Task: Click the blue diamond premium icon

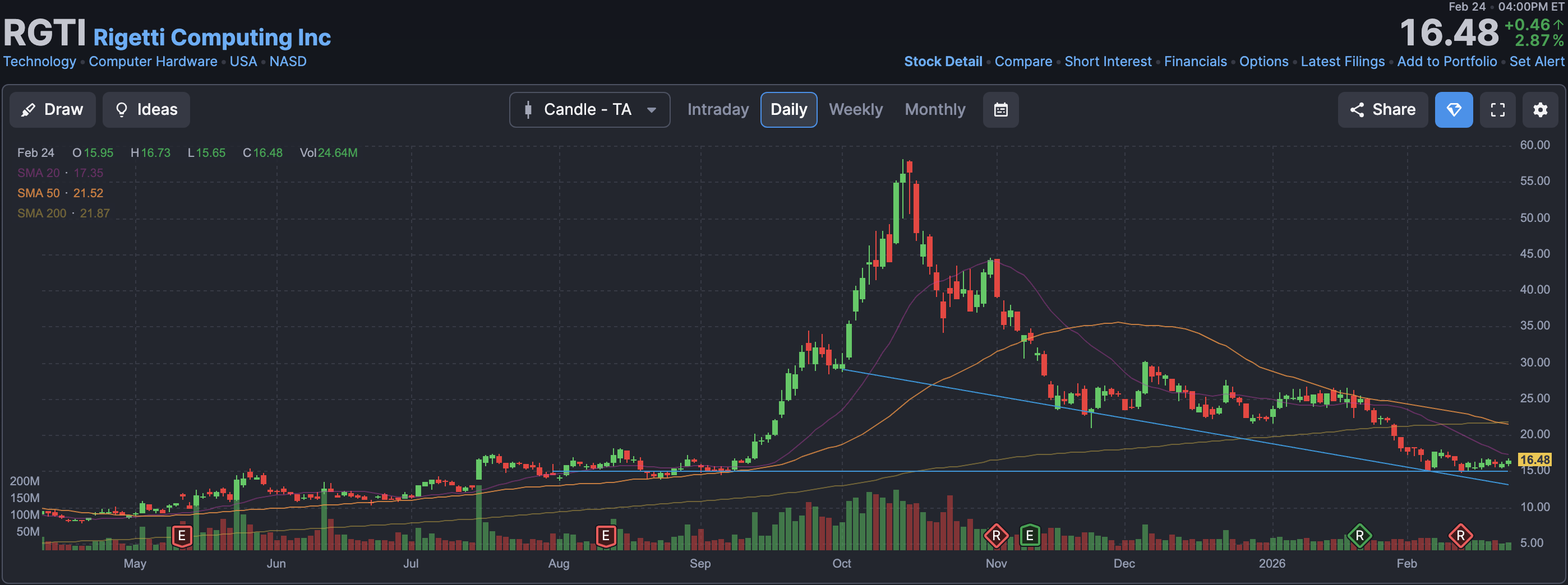Action: point(1454,109)
